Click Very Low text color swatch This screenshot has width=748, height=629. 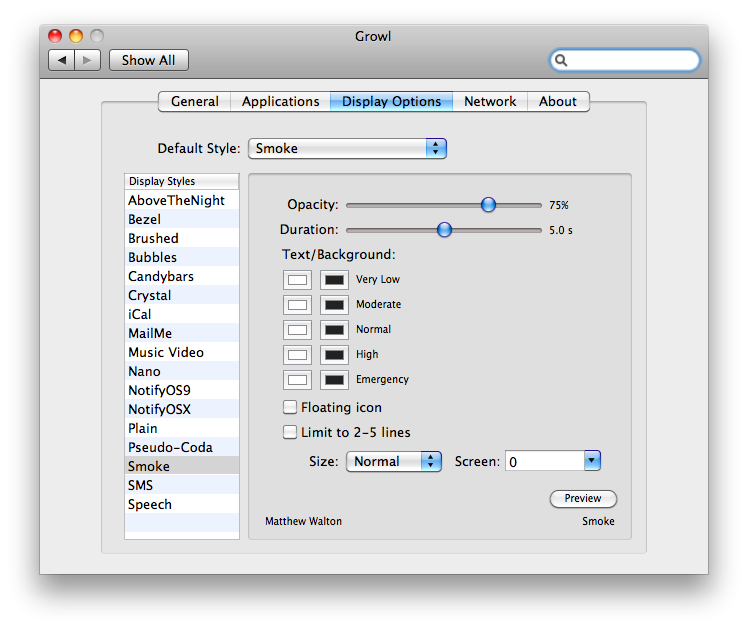pos(298,280)
